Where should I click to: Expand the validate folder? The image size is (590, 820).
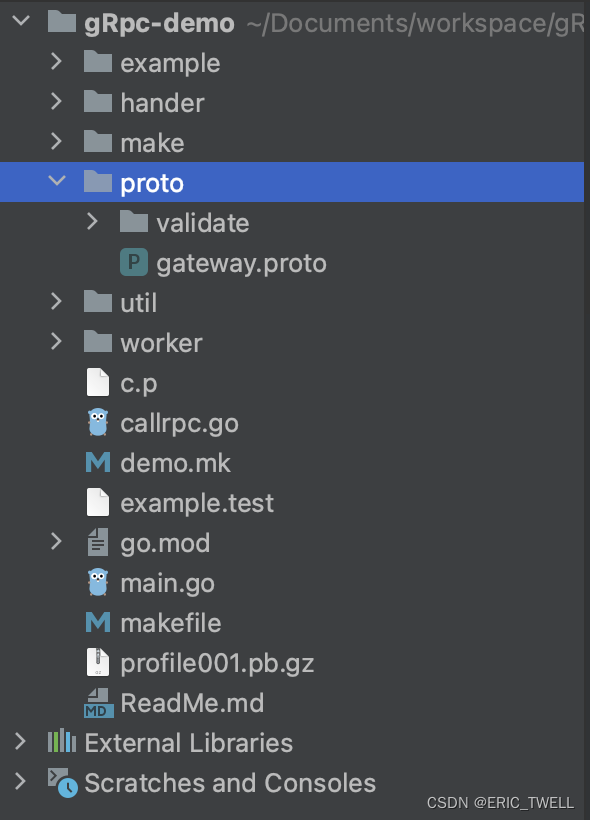point(92,221)
